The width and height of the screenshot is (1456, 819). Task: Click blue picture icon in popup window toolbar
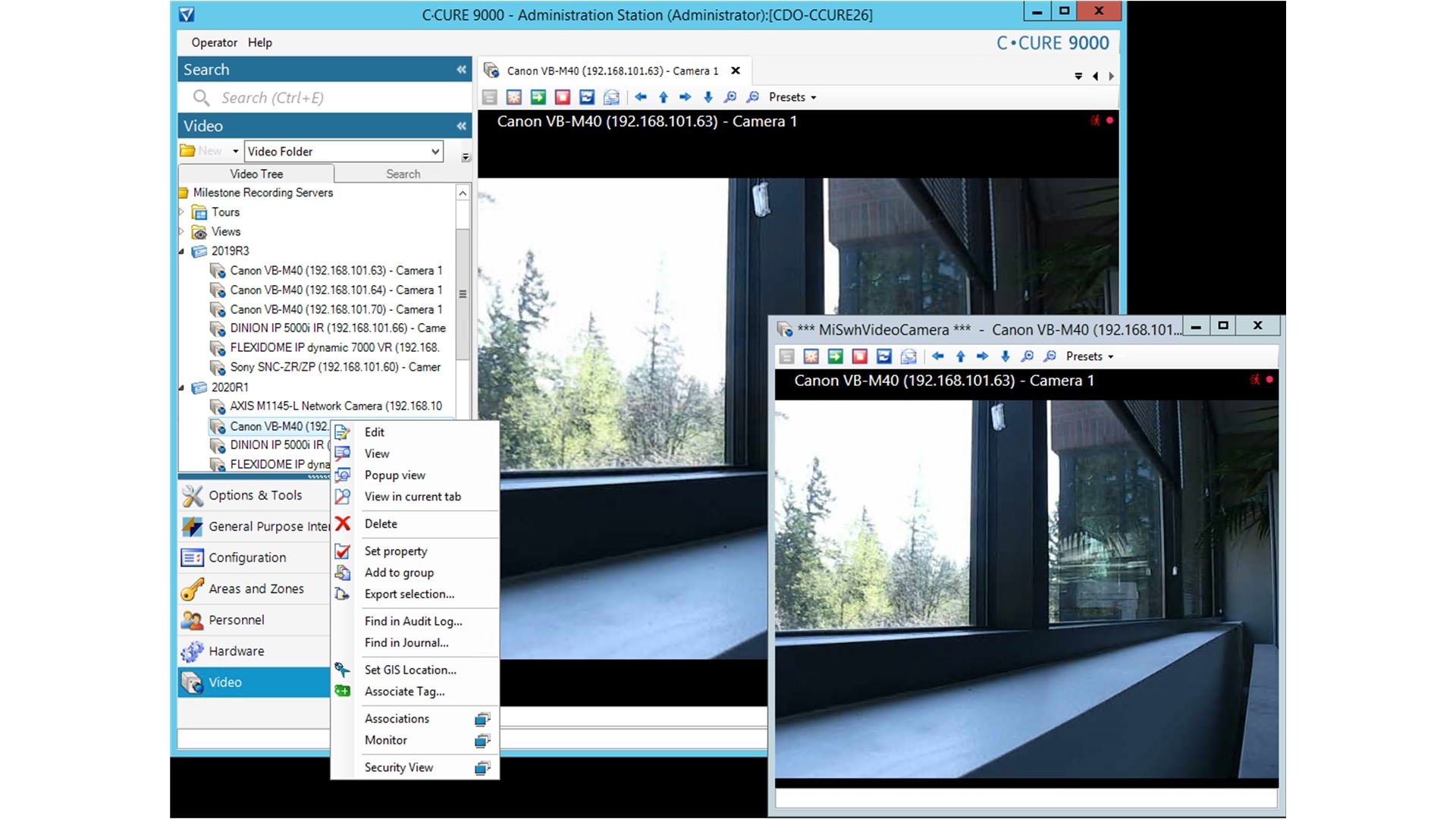pos(884,356)
